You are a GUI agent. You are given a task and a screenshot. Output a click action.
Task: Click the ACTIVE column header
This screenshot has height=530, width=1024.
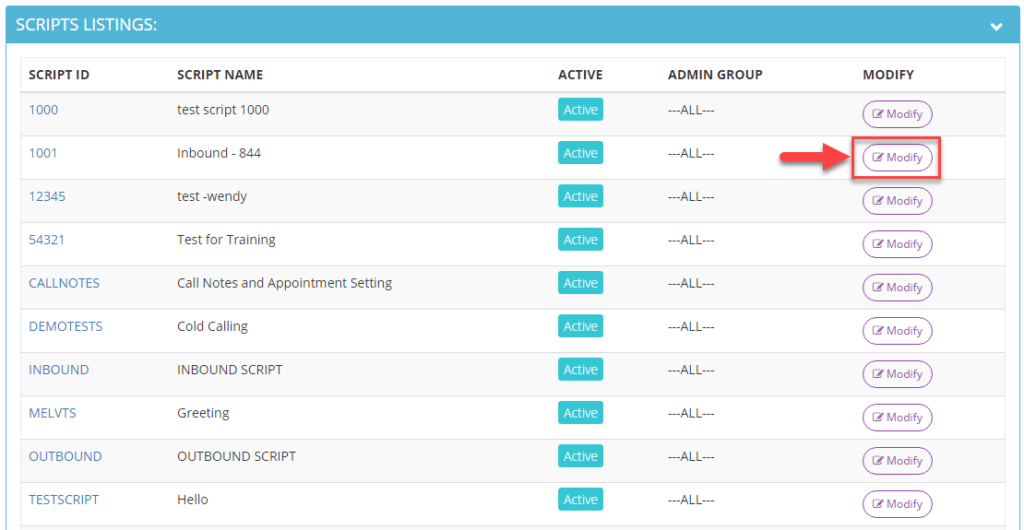tap(581, 75)
